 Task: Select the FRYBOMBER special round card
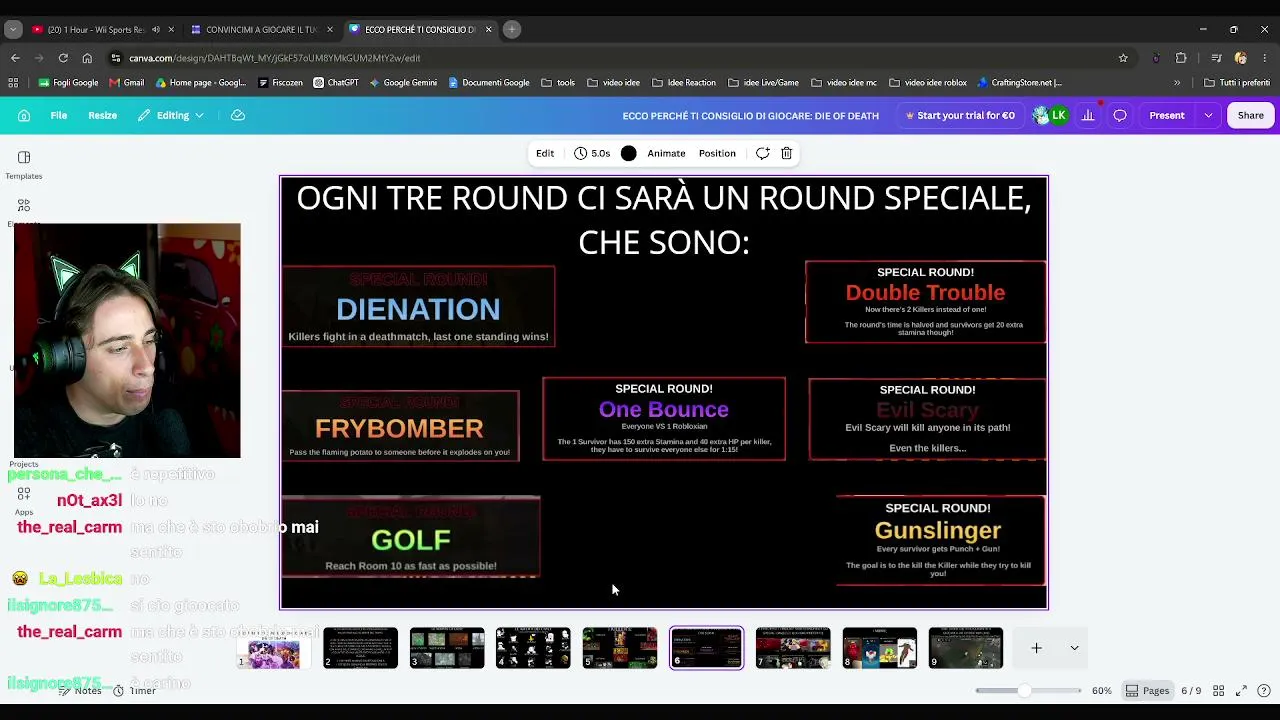pyautogui.click(x=400, y=426)
